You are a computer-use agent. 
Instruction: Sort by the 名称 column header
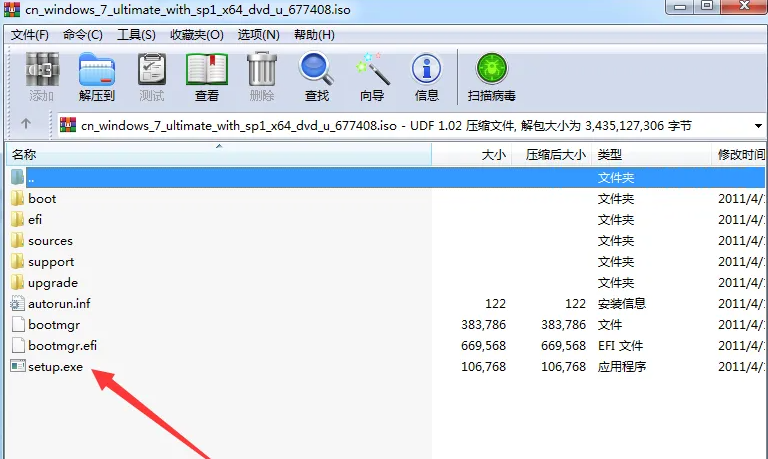219,155
